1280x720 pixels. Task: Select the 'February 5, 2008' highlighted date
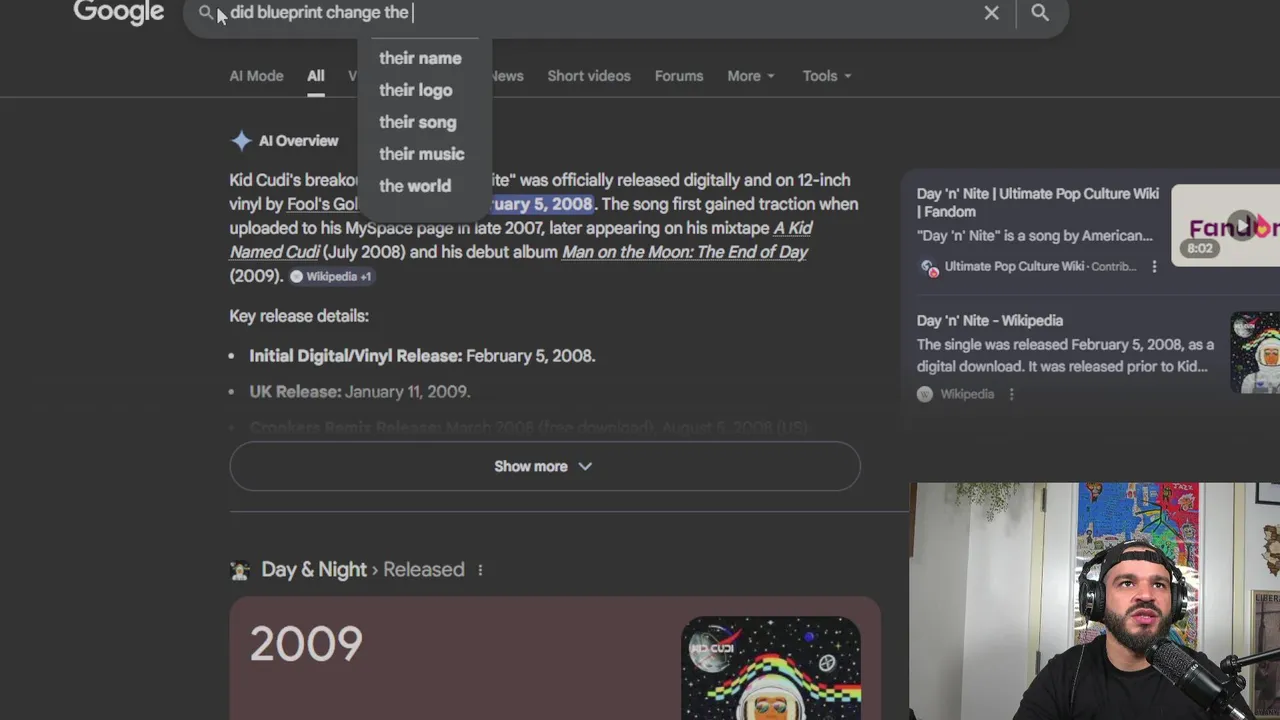click(541, 204)
